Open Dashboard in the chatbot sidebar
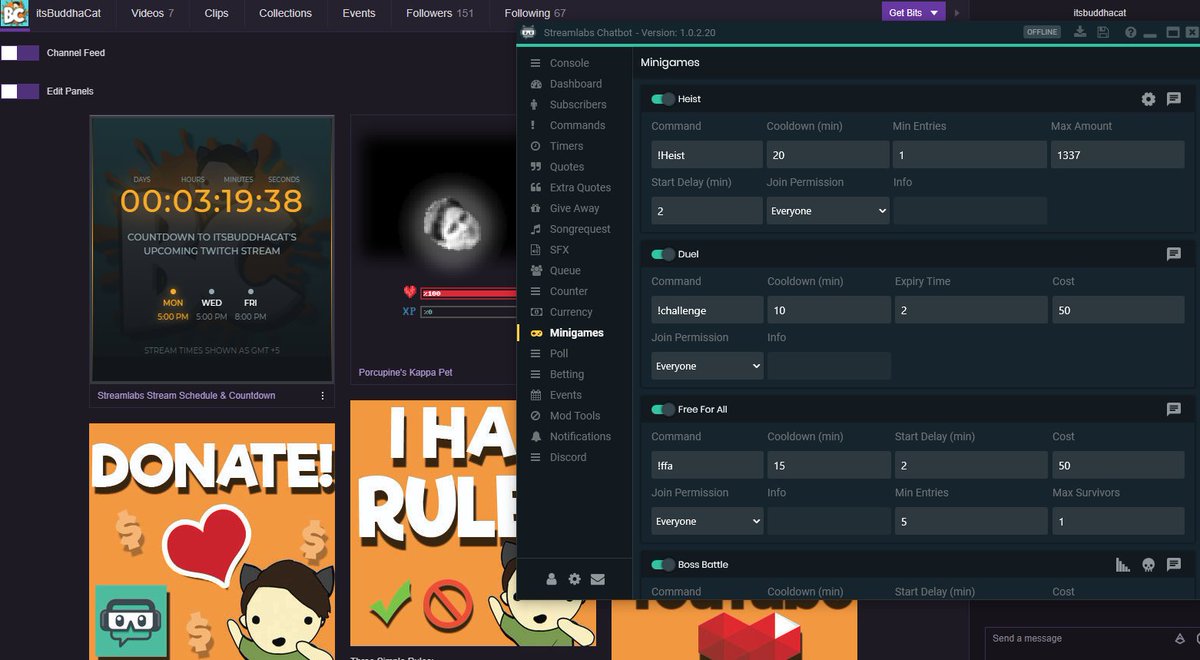1200x660 pixels. (576, 84)
